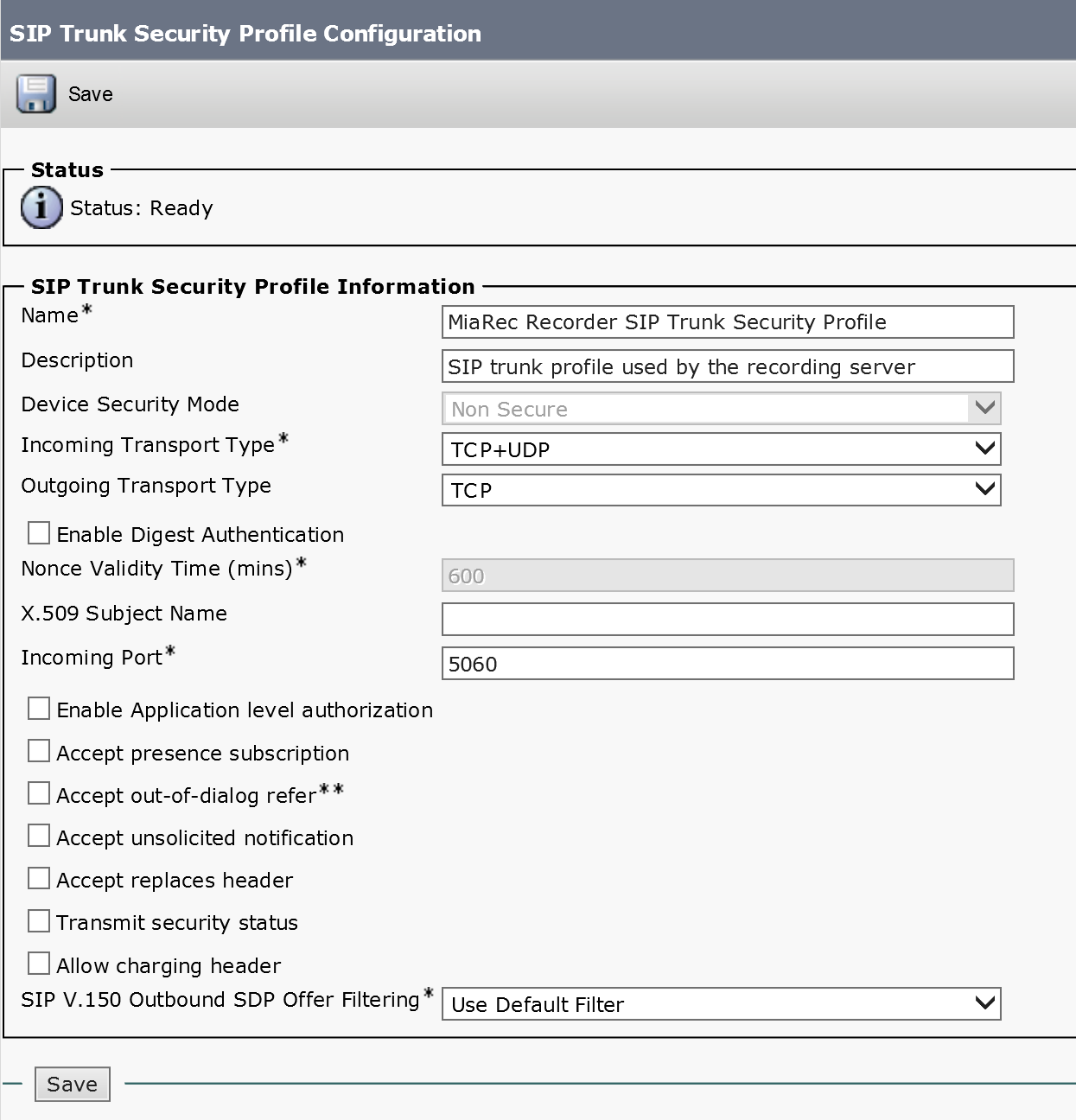Click the 'Outgoing Transport Type' label
1076x1120 pixels.
146,486
